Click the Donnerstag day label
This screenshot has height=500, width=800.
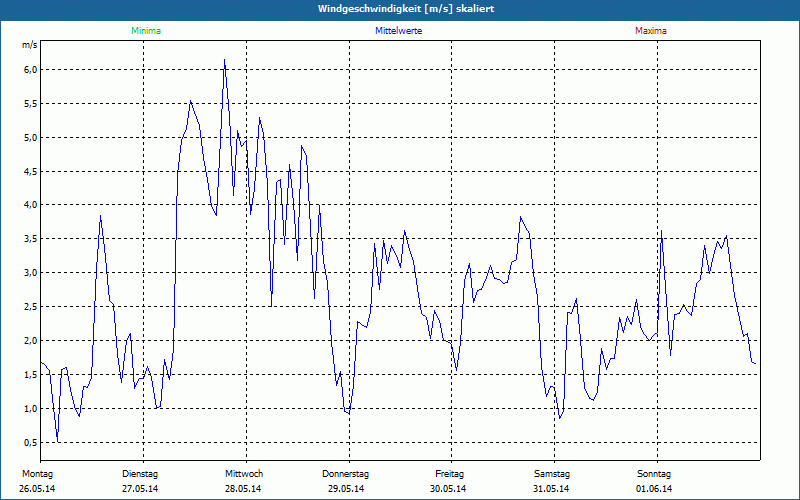tap(345, 474)
